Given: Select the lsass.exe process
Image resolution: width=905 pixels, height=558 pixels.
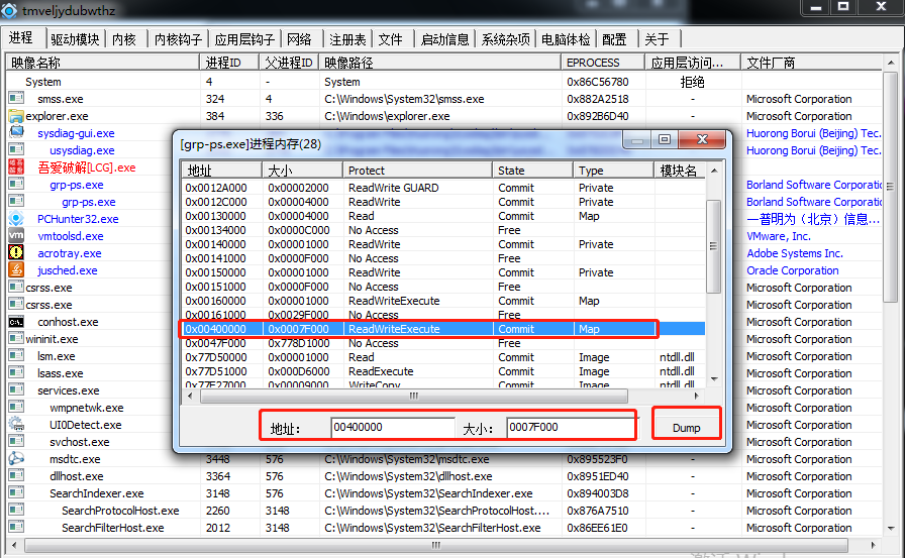Looking at the screenshot, I should click(61, 373).
